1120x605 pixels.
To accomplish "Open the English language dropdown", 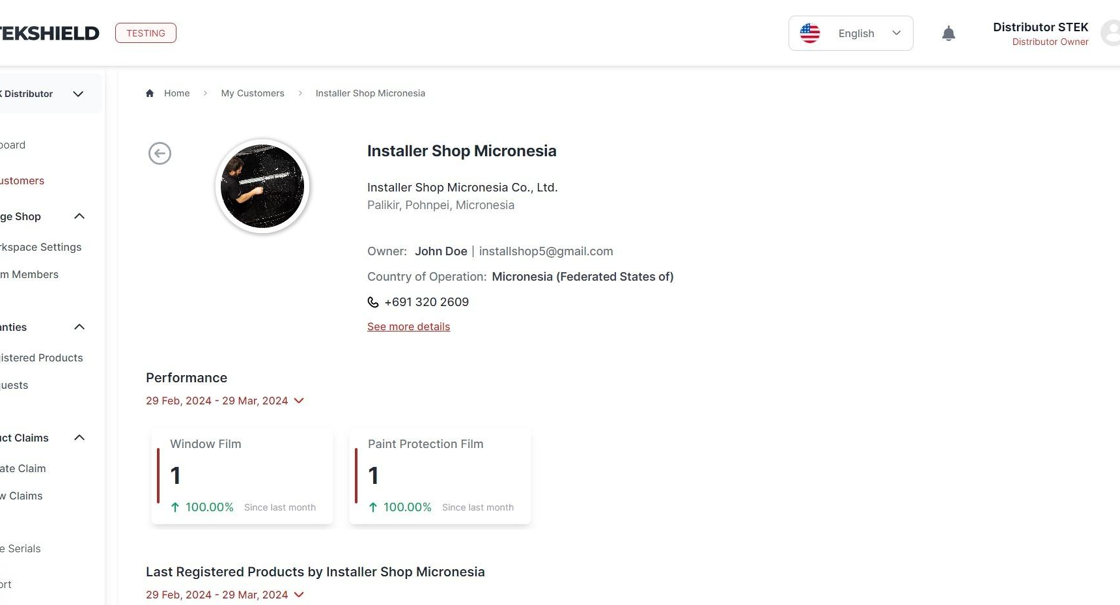I will (x=850, y=34).
